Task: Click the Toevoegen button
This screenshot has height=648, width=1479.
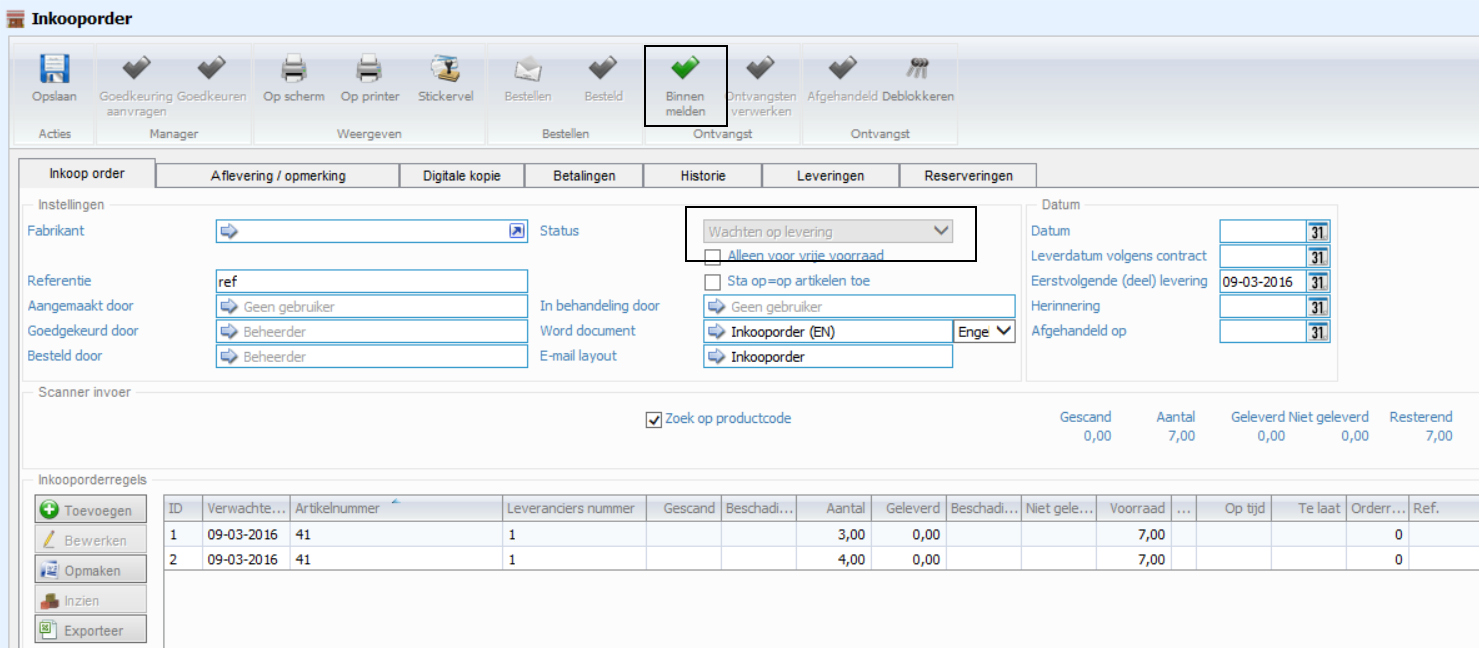Action: click(90, 510)
